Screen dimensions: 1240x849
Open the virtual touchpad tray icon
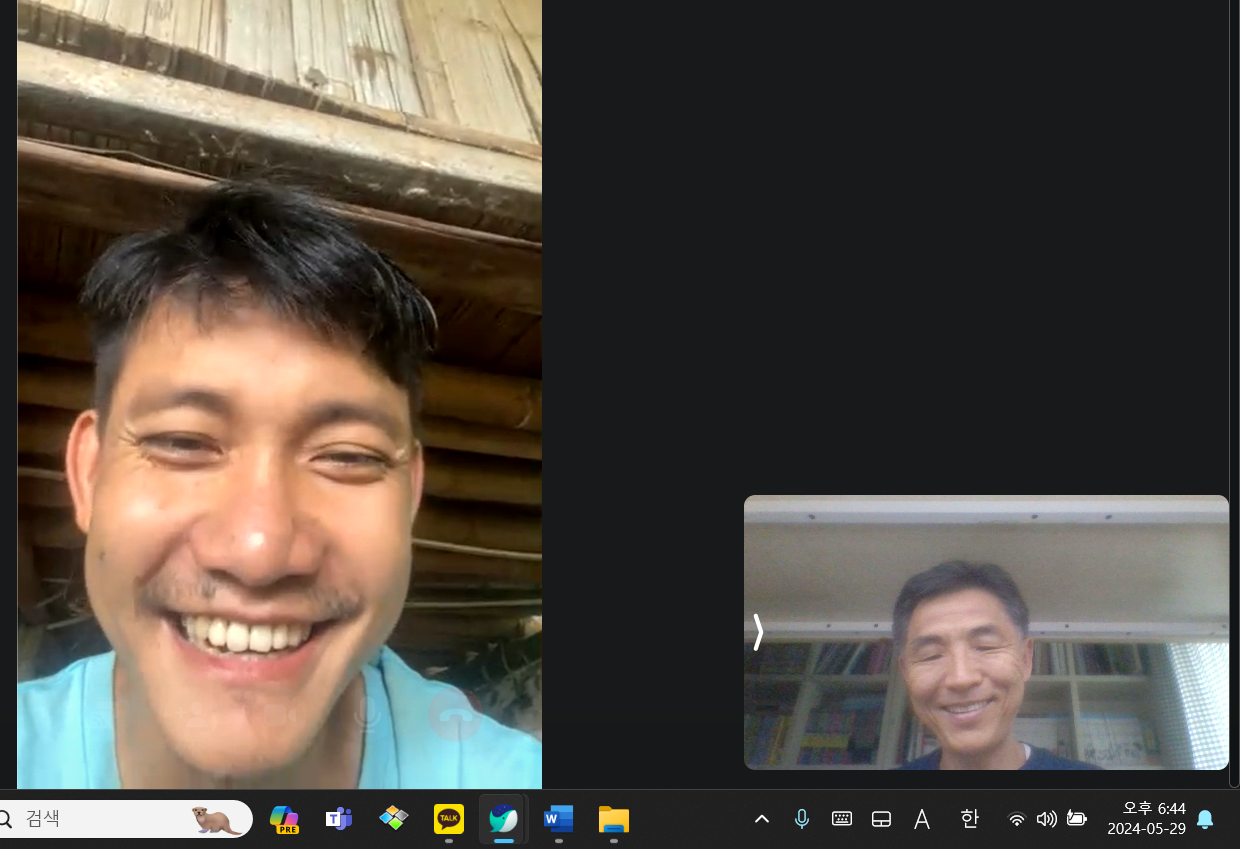pos(881,820)
